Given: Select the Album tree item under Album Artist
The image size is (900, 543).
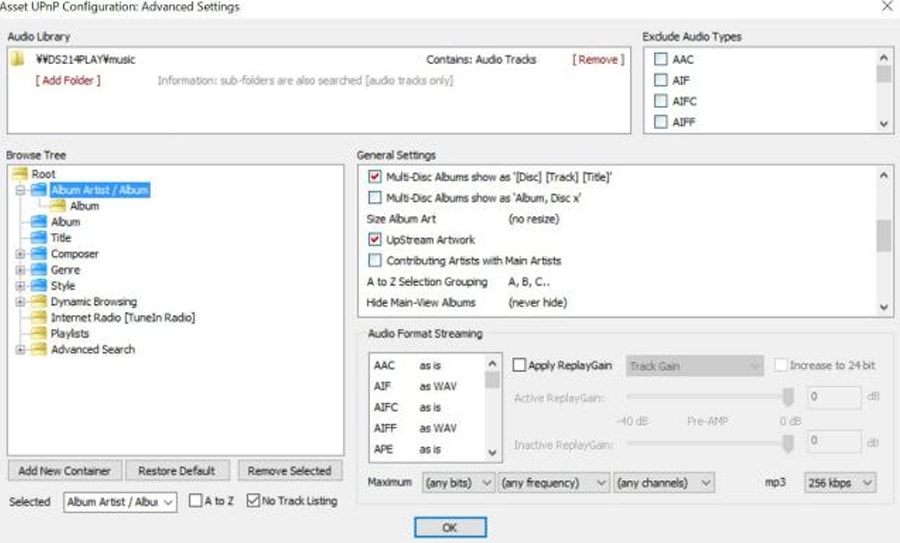Looking at the screenshot, I should [x=84, y=206].
